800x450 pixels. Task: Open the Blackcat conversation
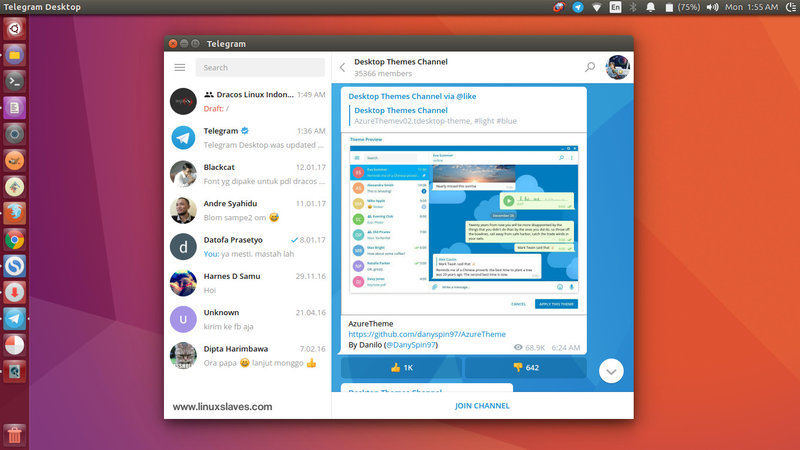tap(247, 174)
